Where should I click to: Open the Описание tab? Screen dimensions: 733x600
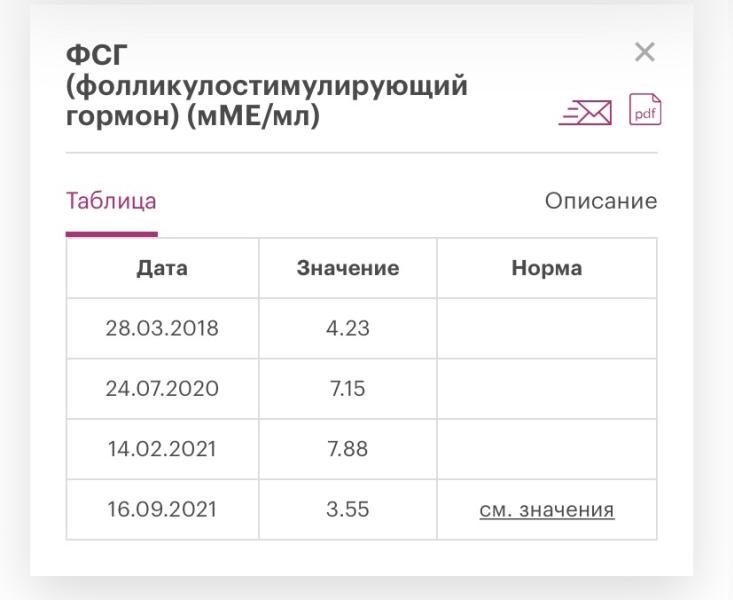click(x=601, y=201)
